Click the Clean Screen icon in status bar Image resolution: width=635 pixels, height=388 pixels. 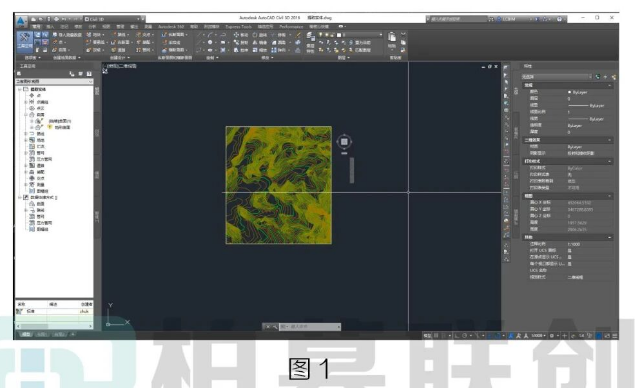(x=607, y=336)
